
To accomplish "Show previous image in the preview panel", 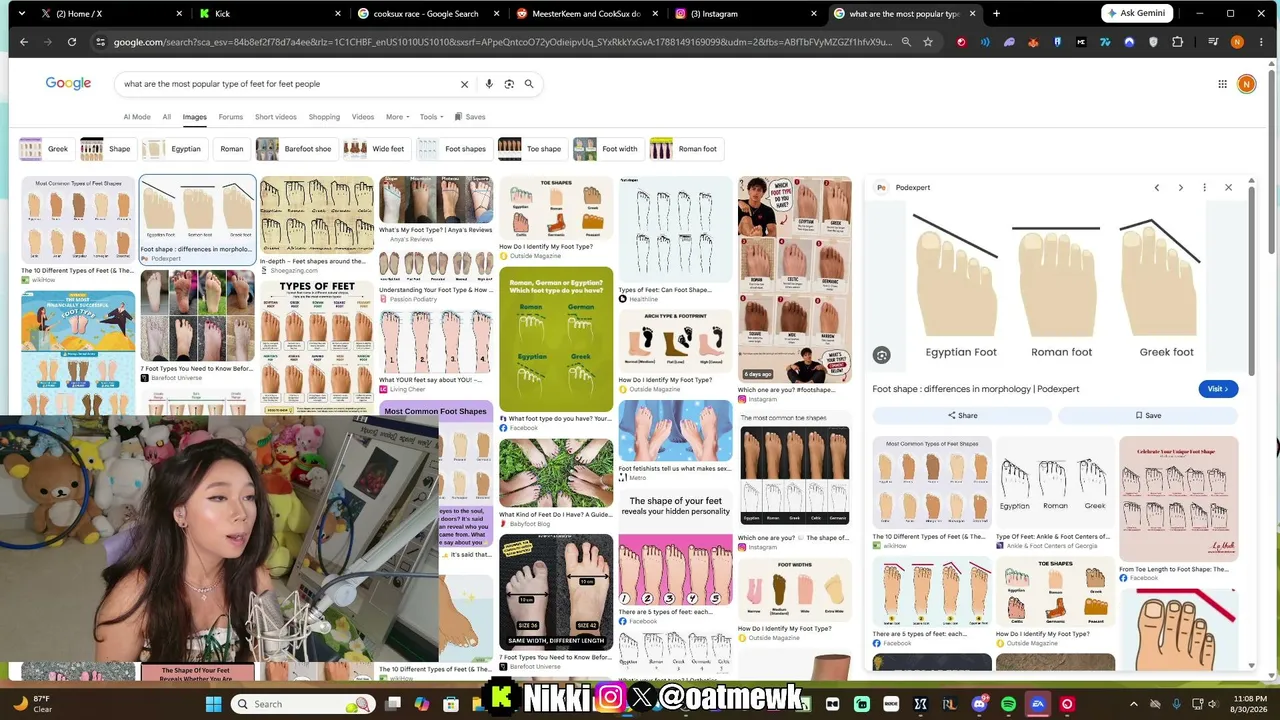I will point(1157,187).
